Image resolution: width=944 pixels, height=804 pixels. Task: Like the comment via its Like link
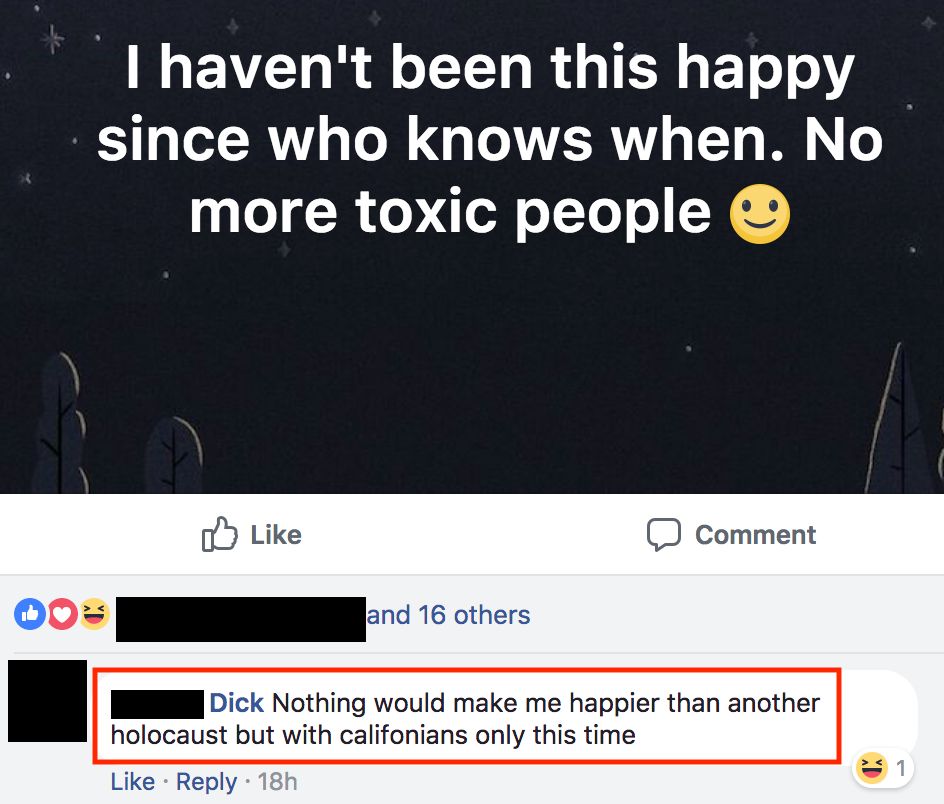[x=132, y=781]
